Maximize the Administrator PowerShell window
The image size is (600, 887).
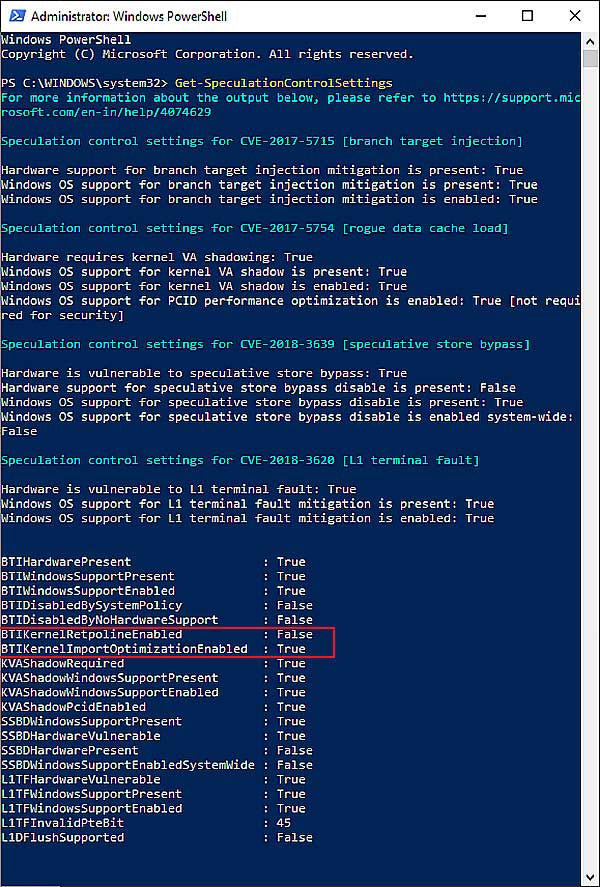(x=527, y=16)
